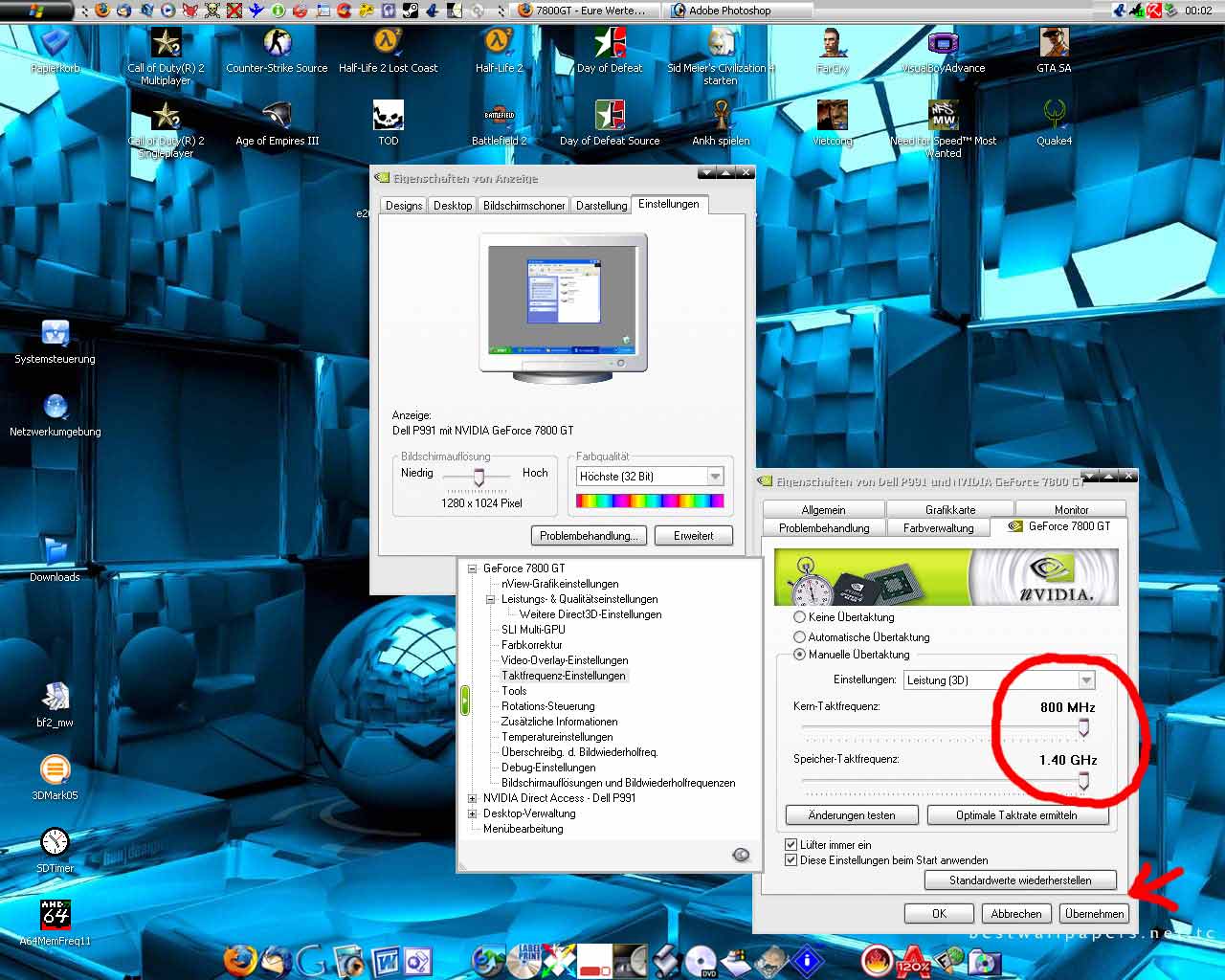Click Standardwerte wiederherstellen button
The height and width of the screenshot is (980, 1225).
click(x=1020, y=880)
